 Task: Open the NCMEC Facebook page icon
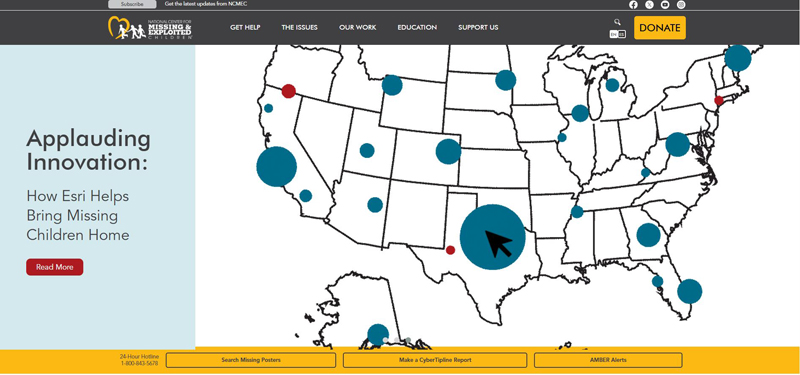(633, 5)
